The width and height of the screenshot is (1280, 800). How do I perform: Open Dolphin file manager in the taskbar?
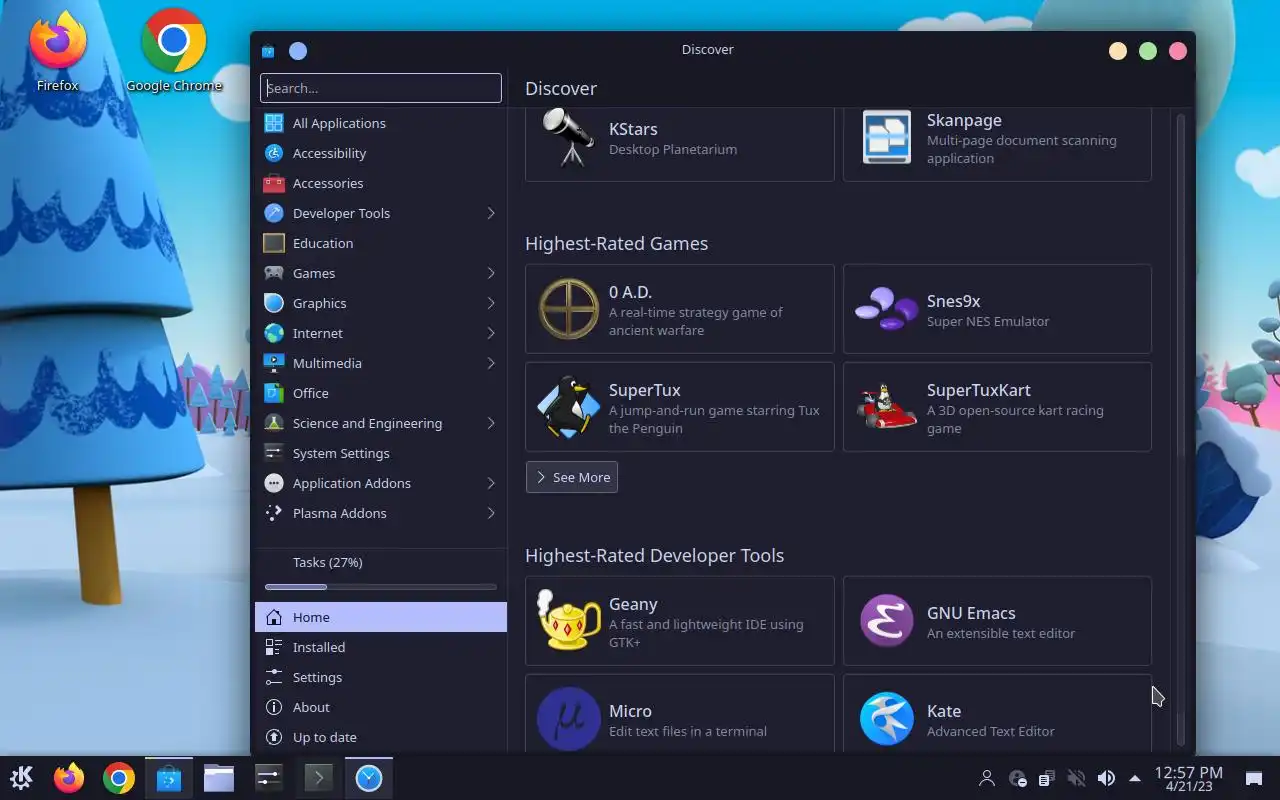218,778
